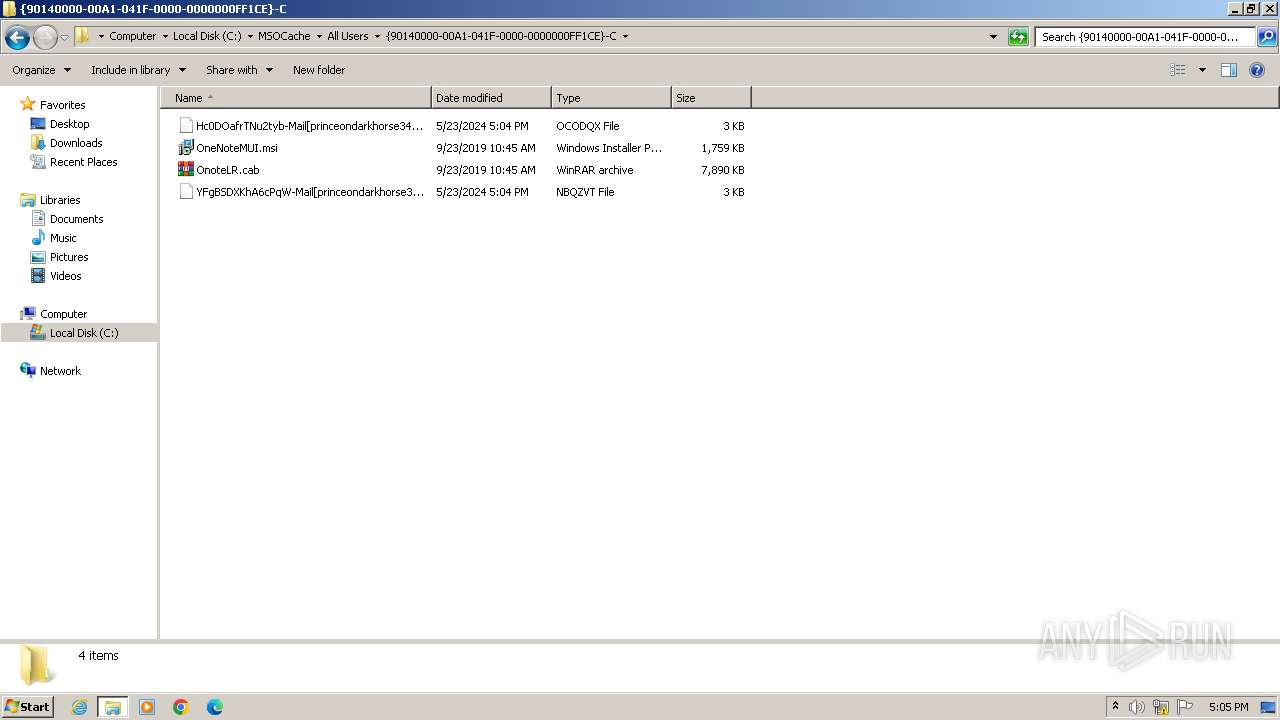Click the network tray icon
Viewport: 1280px width, 720px height.
[1161, 707]
